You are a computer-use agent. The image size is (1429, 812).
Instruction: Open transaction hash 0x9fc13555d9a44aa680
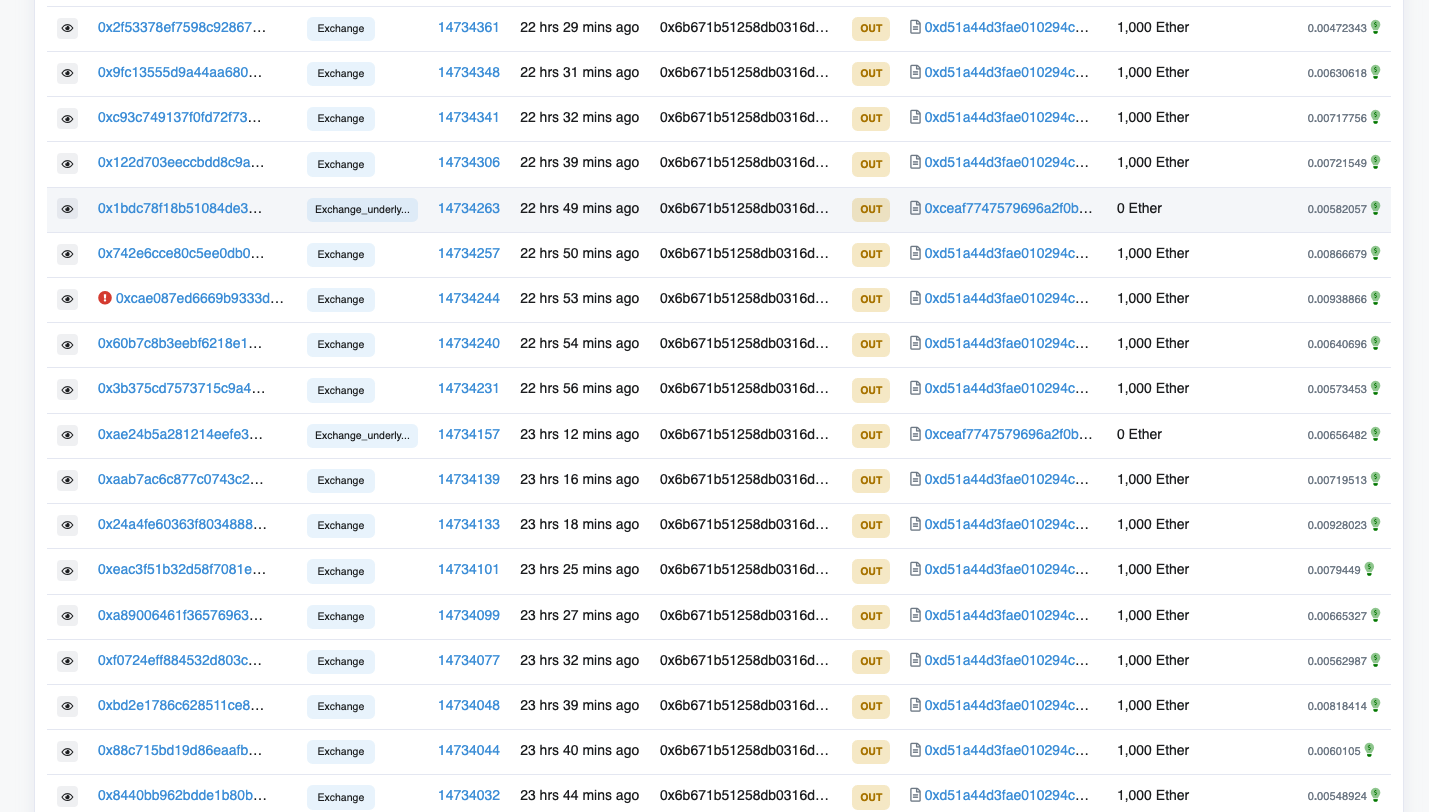tap(180, 73)
